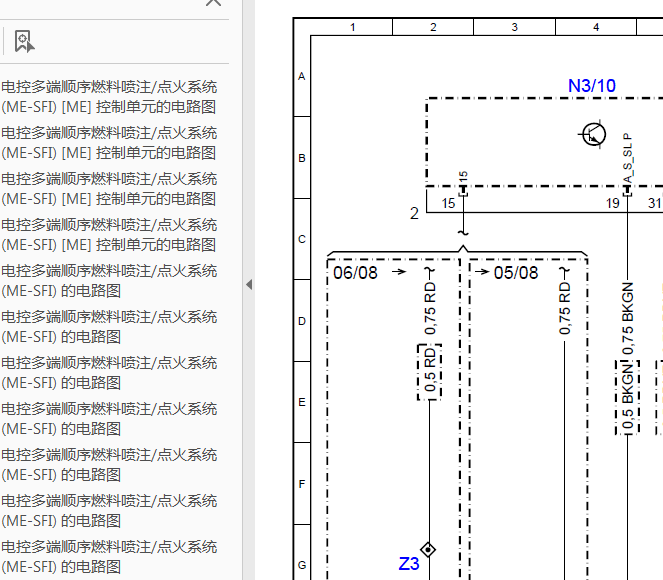This screenshot has width=663, height=580.
Task: Open the fourth [ME] 控制单元的电路图 bookmark
Action: (x=109, y=235)
